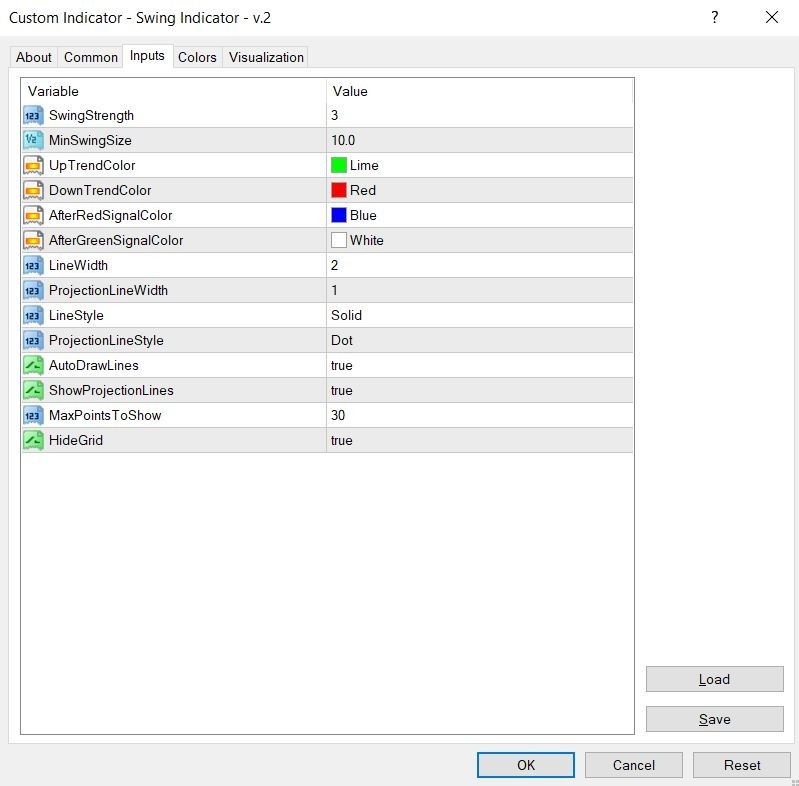Reset inputs to defaults
The image size is (799, 786).
tap(741, 765)
